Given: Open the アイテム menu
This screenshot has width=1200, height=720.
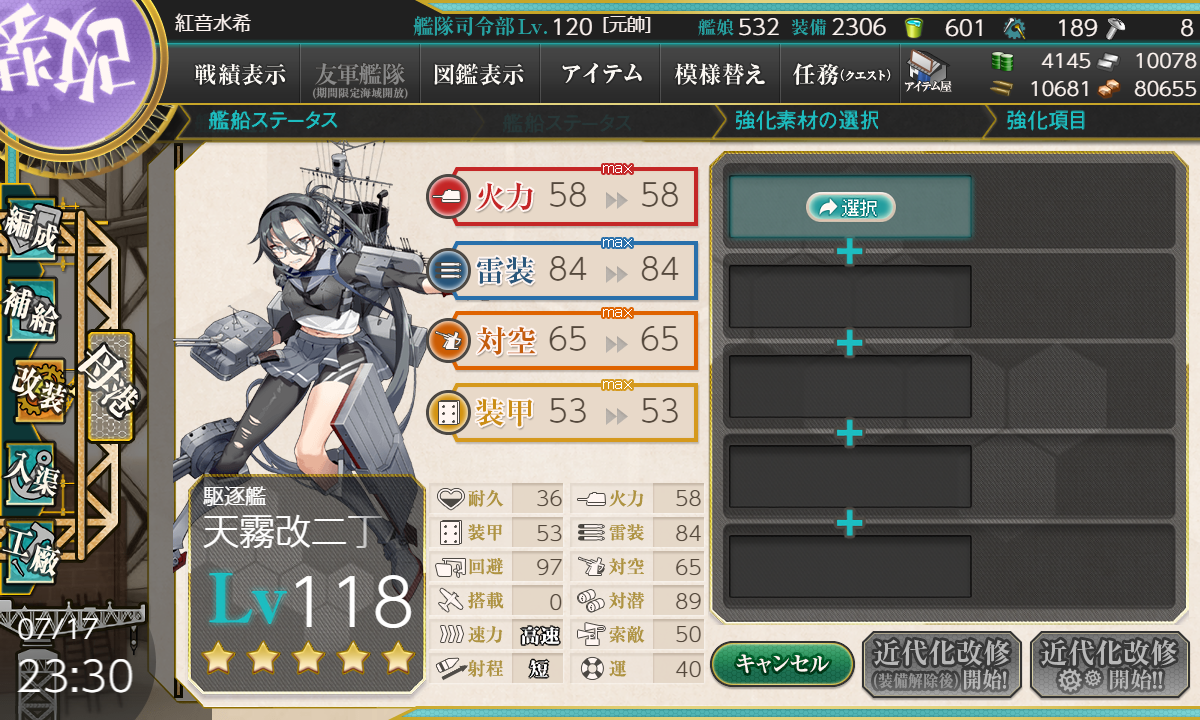Looking at the screenshot, I should pyautogui.click(x=601, y=75).
